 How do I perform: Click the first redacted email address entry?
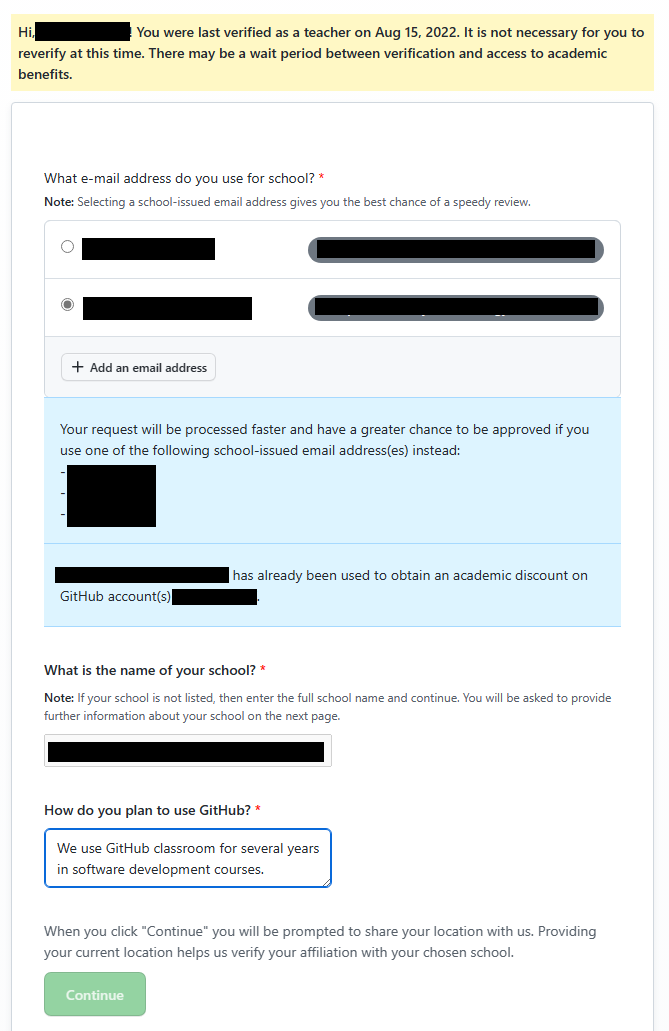pyautogui.click(x=150, y=249)
